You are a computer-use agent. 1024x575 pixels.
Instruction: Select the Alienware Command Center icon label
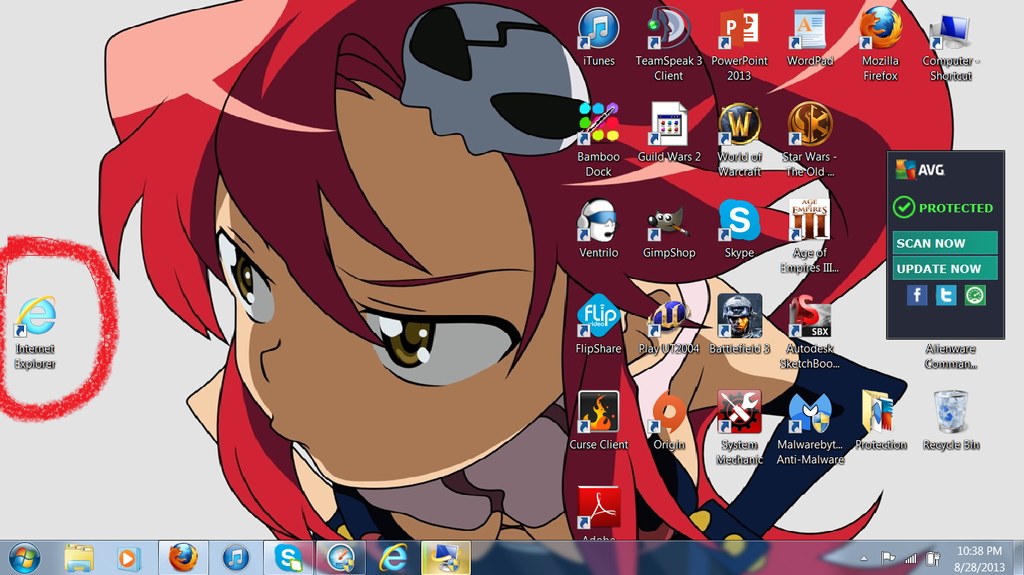(950, 356)
